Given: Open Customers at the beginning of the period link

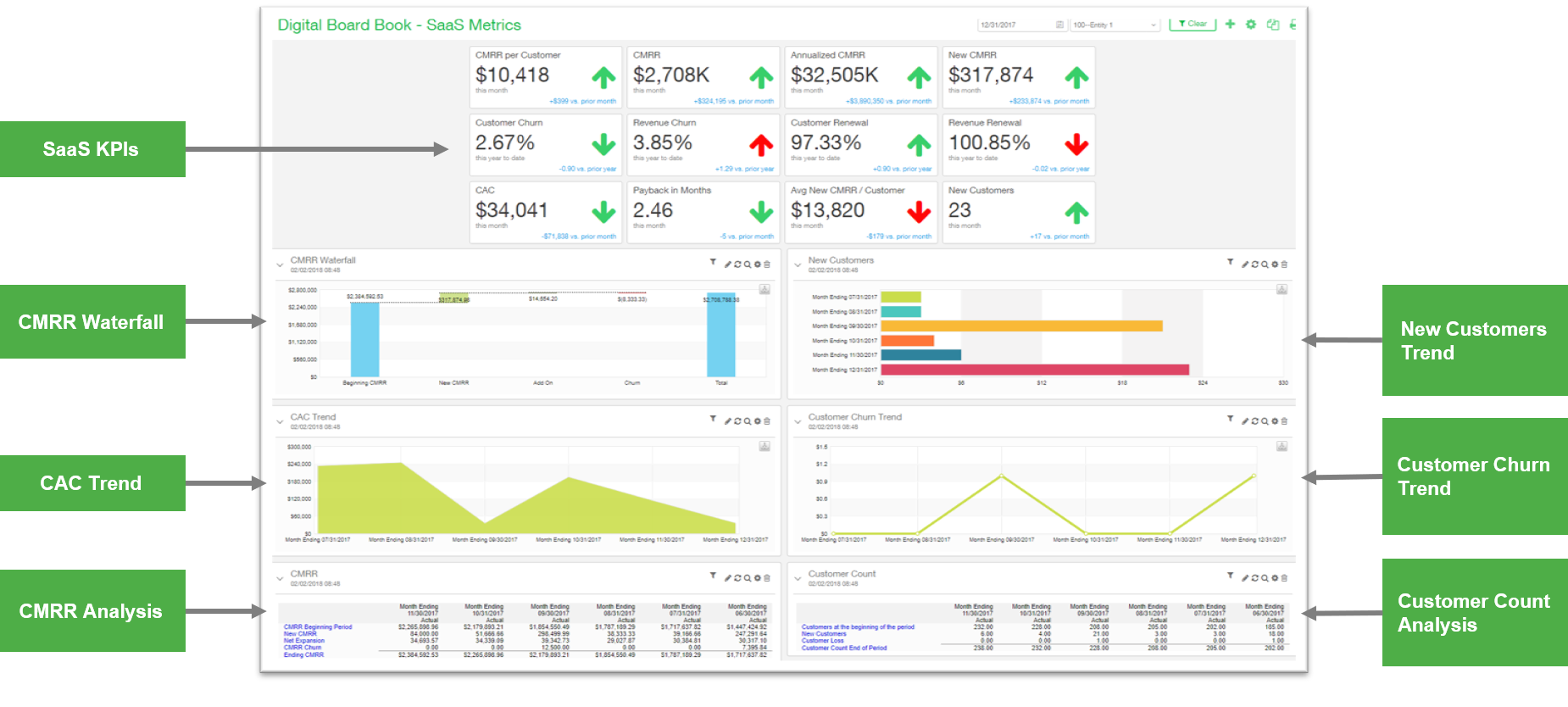Looking at the screenshot, I should [x=858, y=627].
